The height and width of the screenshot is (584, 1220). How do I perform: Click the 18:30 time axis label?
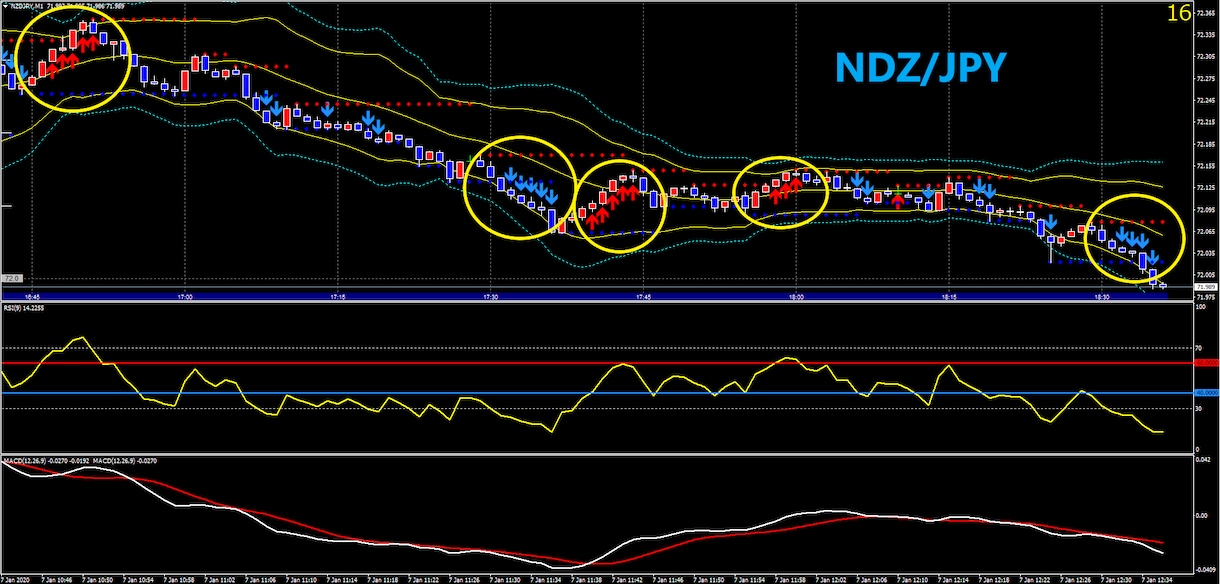pos(1103,297)
